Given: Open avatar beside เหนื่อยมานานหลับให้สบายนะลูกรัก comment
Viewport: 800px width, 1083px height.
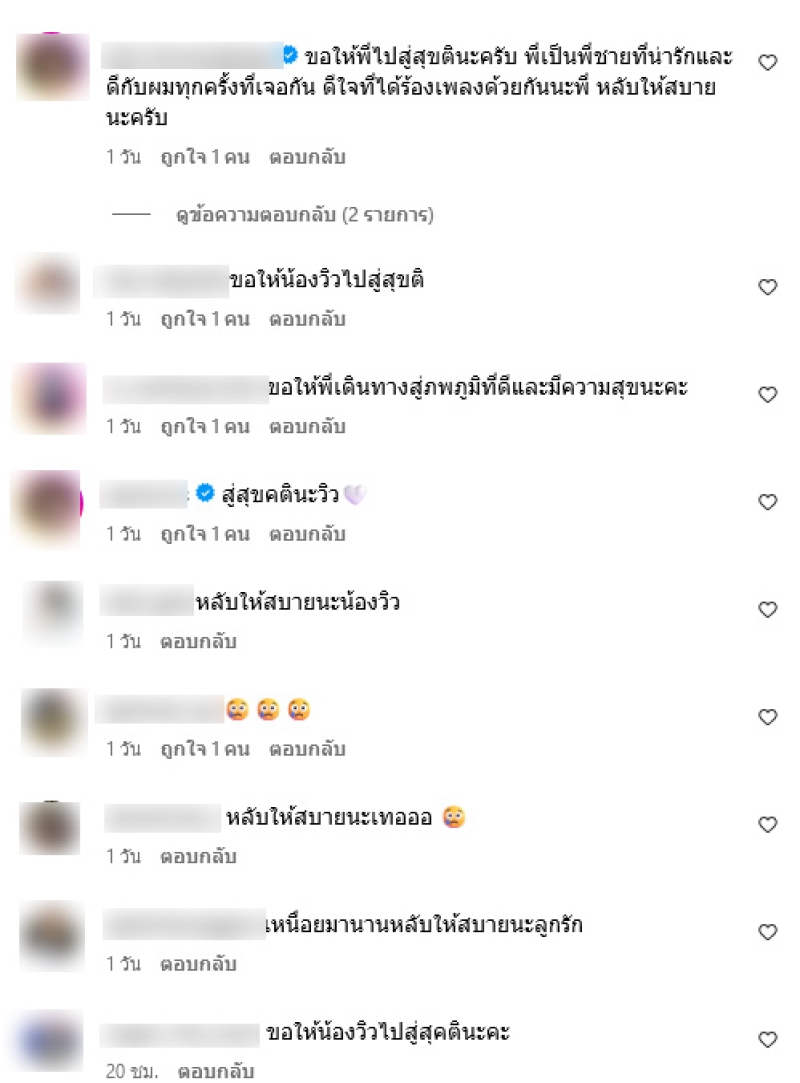Looking at the screenshot, I should coord(52,935).
